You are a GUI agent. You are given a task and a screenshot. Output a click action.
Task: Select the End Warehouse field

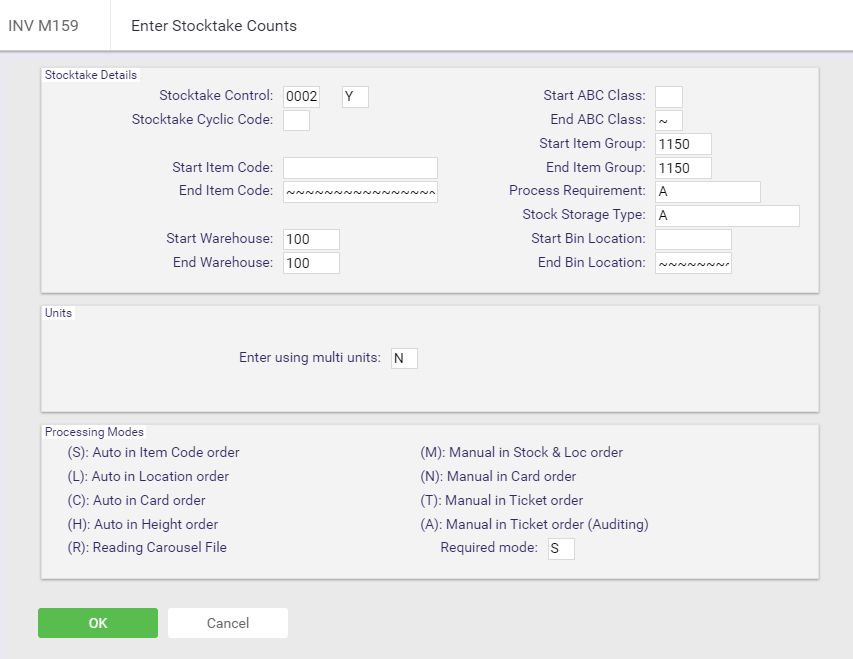point(311,263)
